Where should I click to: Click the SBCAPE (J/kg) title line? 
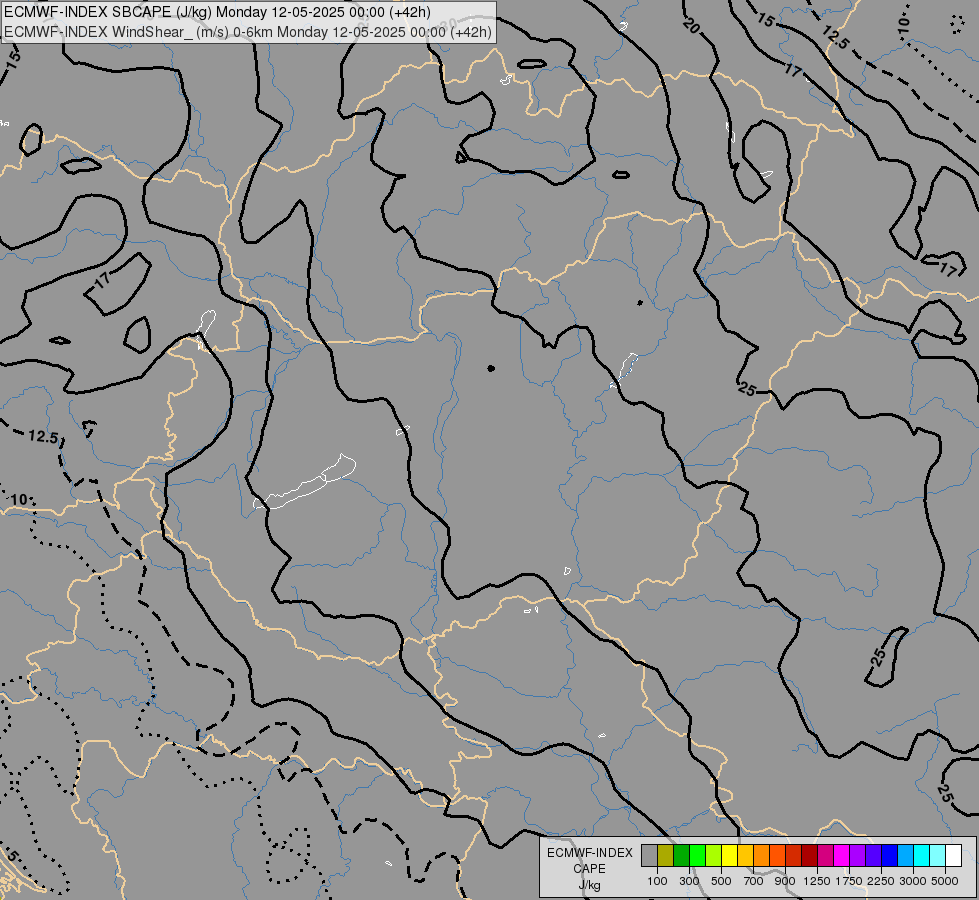pos(217,12)
